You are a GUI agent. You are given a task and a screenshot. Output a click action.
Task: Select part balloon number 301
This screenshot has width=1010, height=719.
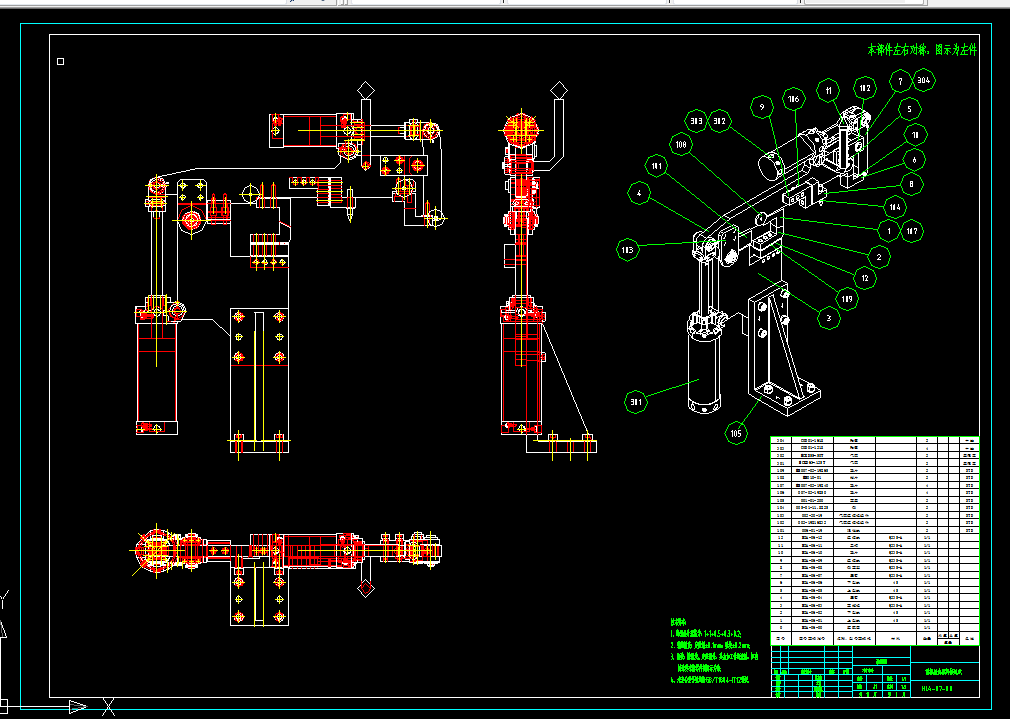[636, 402]
